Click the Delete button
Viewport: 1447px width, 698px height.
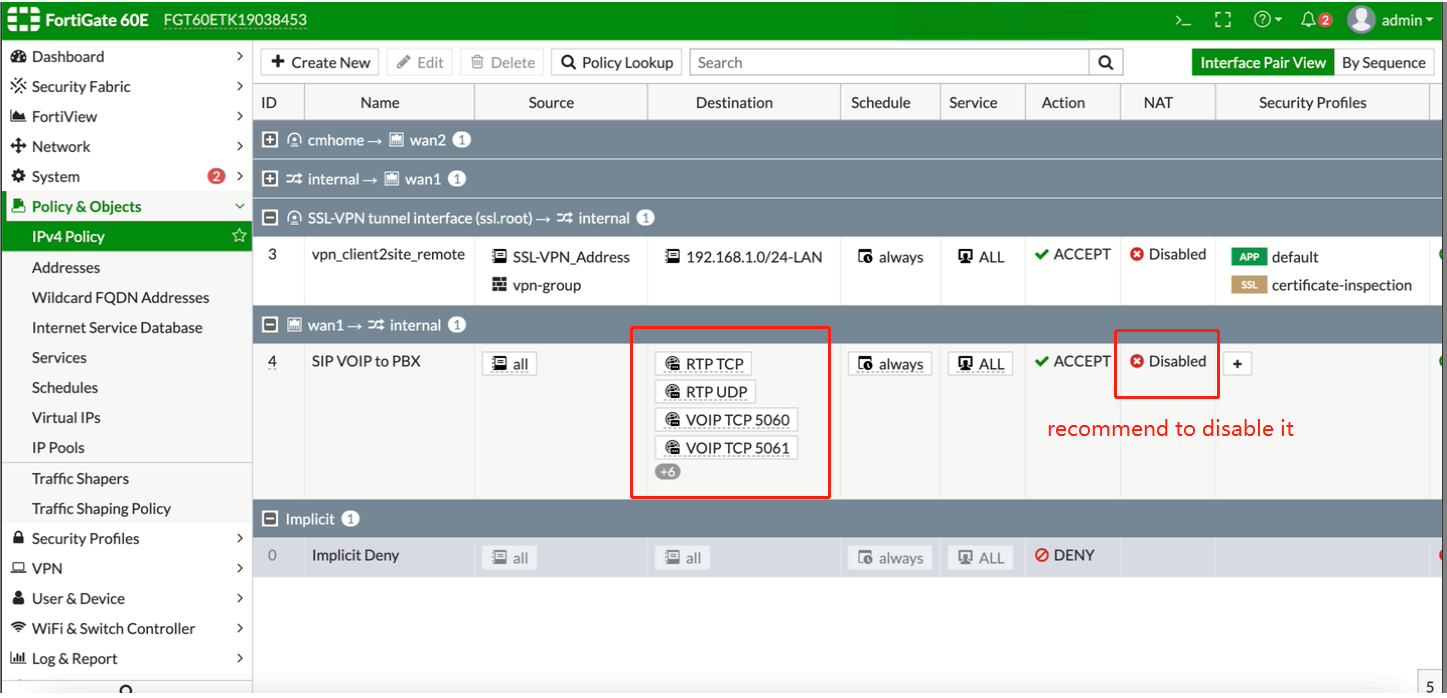pos(503,62)
